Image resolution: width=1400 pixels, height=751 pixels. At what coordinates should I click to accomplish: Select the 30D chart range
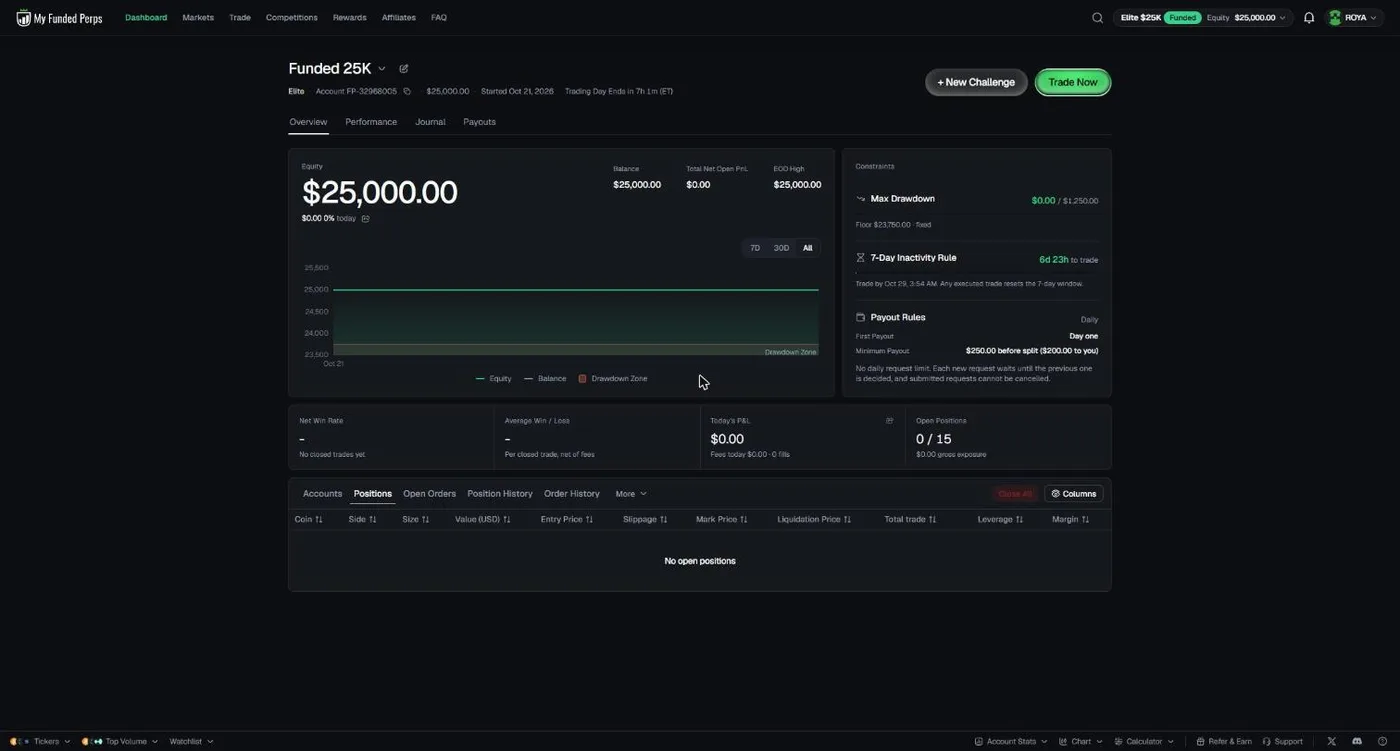[781, 248]
